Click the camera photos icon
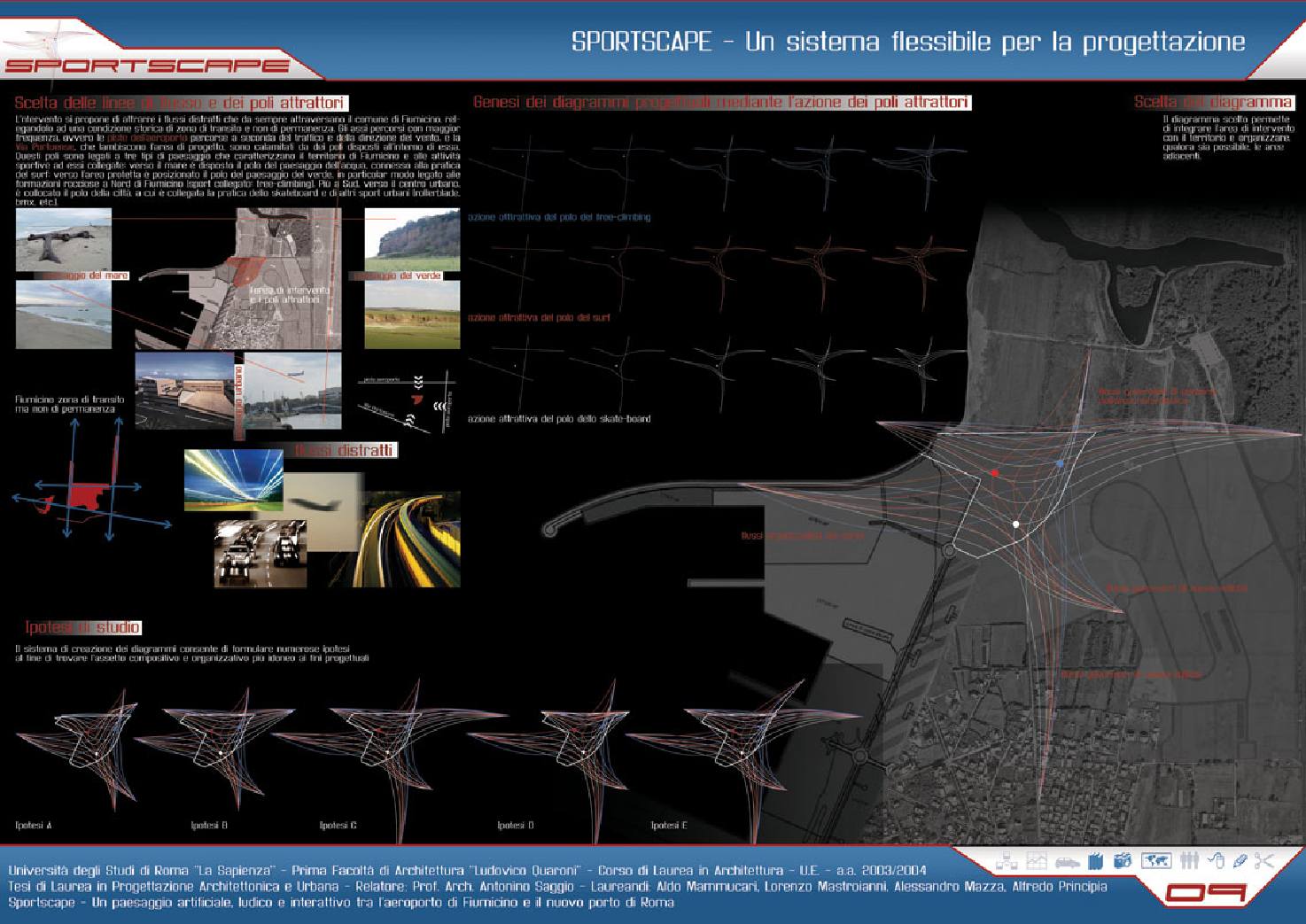The width and height of the screenshot is (1306, 924). [1123, 860]
